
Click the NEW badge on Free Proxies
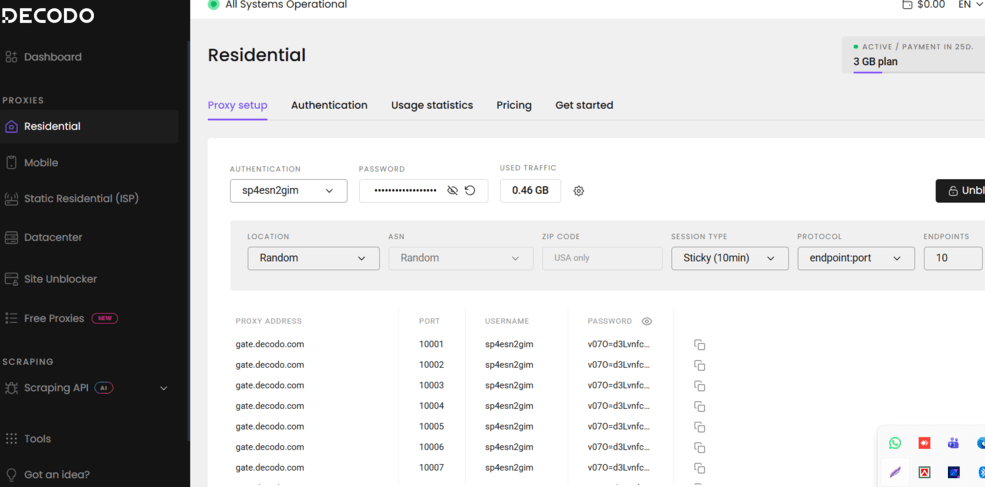[105, 319]
